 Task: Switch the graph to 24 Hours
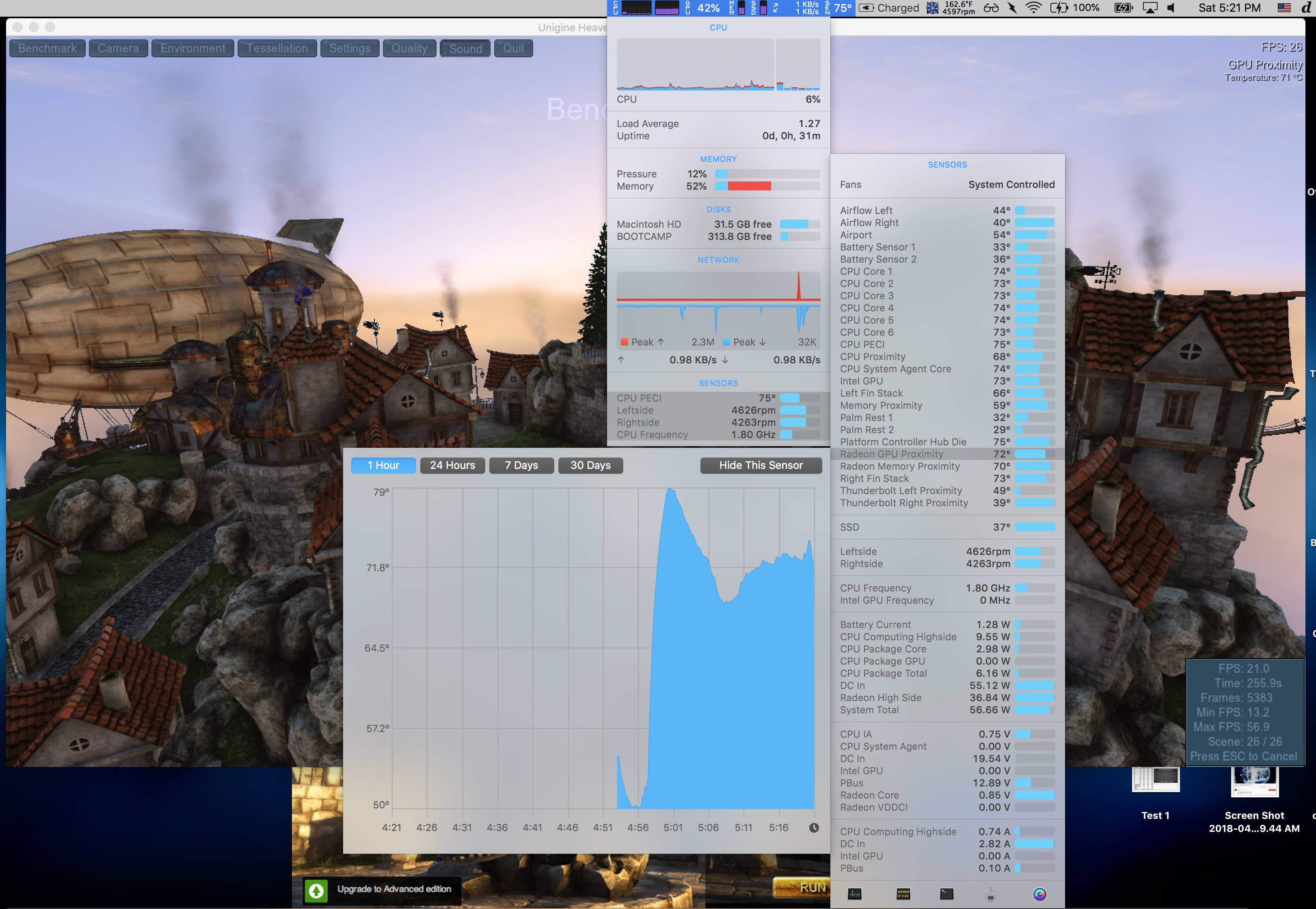[x=452, y=465]
